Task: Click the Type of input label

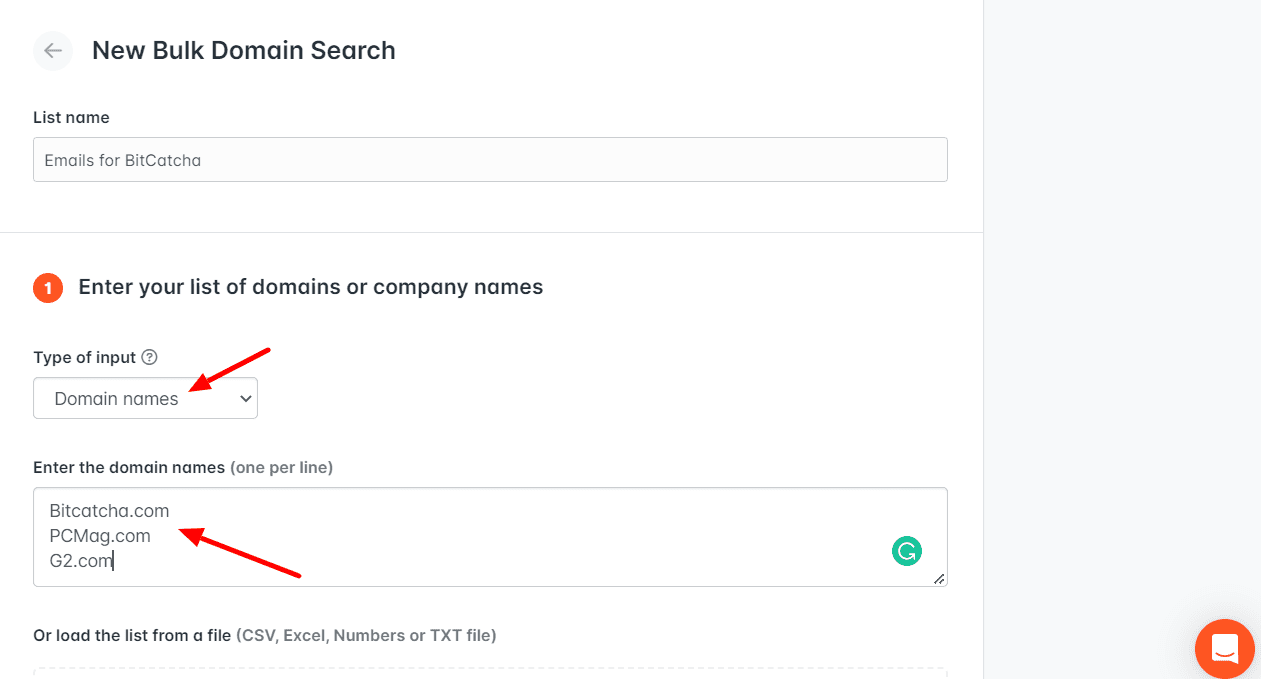Action: 84,357
